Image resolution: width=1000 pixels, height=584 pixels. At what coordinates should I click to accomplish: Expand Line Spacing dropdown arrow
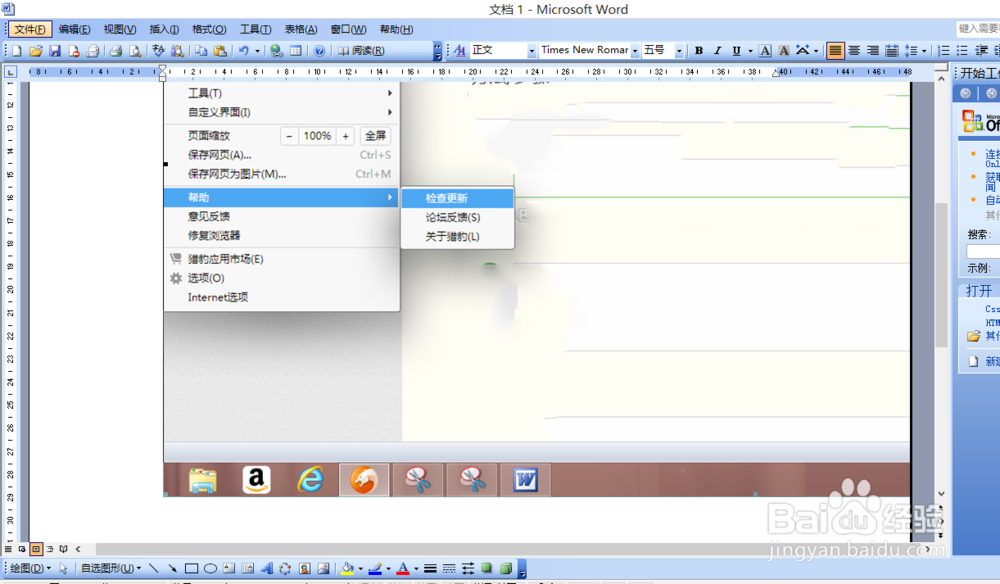(x=924, y=50)
